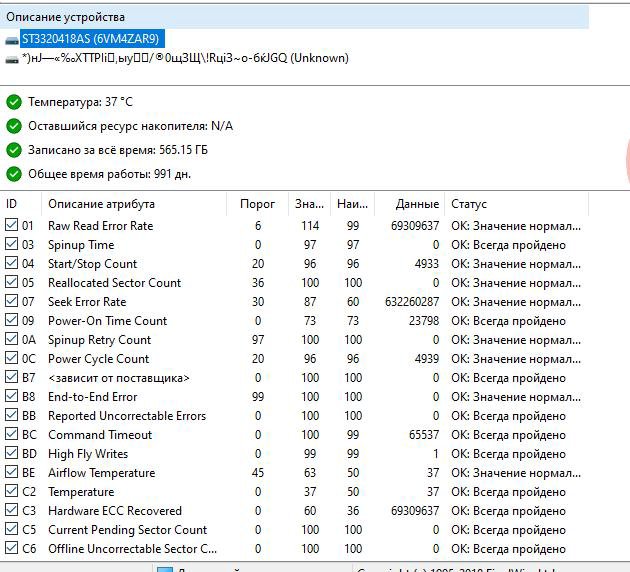Click the green check icon beside Температура

click(14, 102)
